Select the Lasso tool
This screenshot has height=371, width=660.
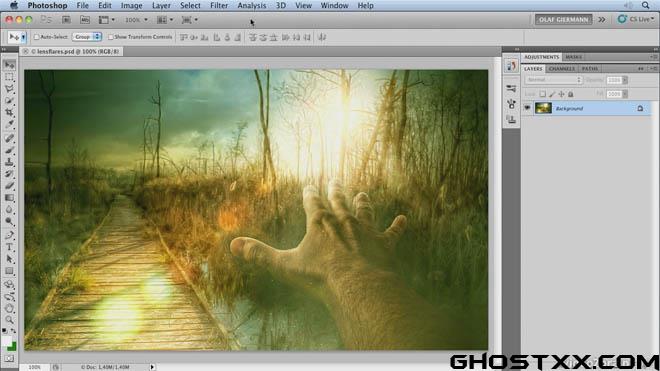9,89
